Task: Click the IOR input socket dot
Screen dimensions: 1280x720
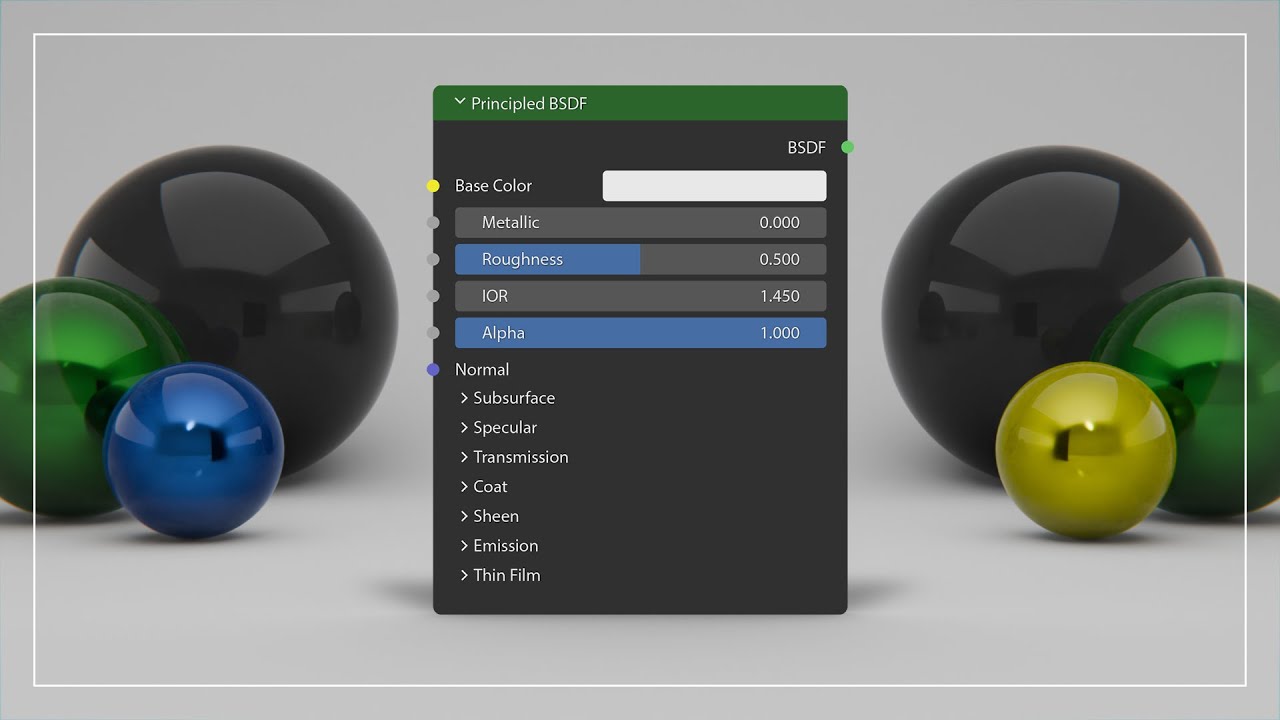Action: click(433, 296)
